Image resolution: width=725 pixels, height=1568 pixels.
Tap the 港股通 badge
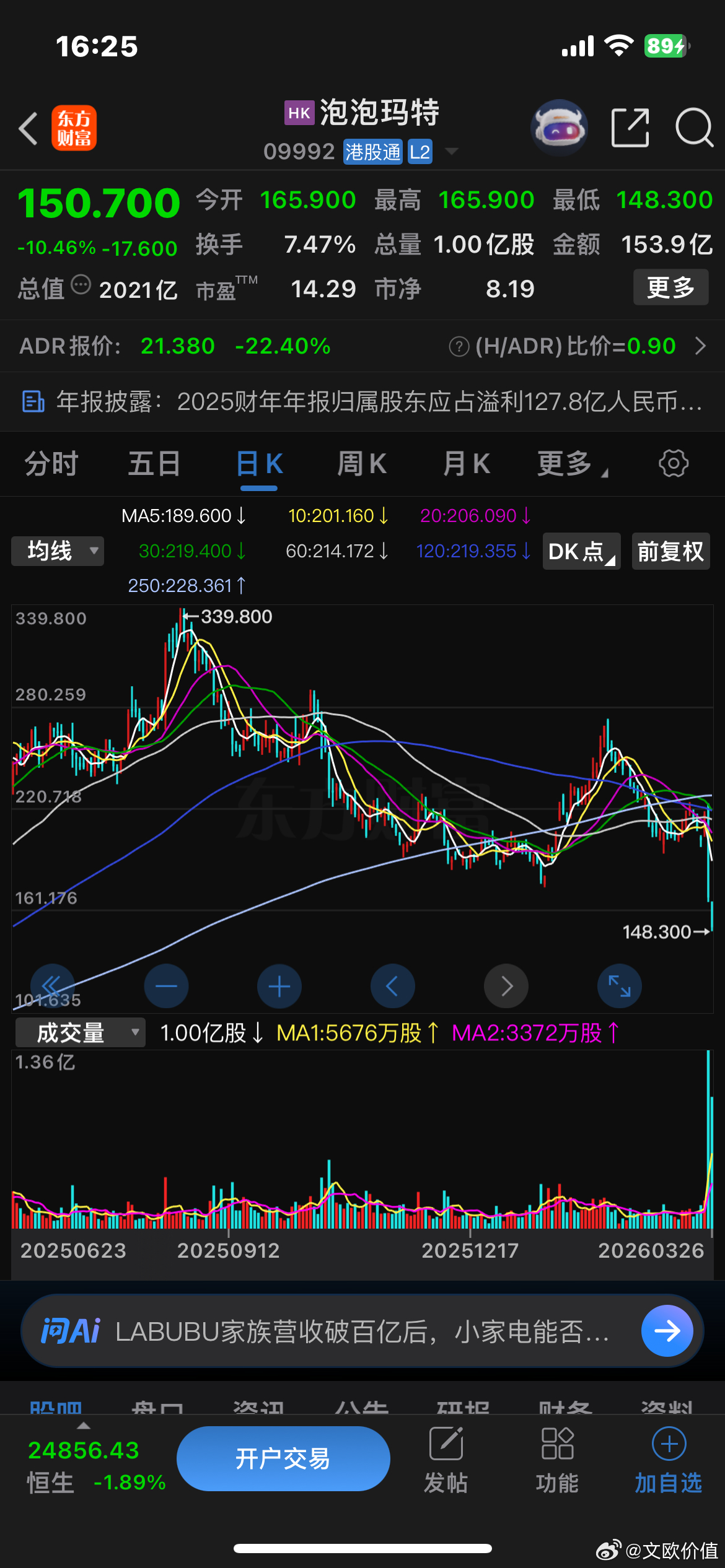pos(373,152)
